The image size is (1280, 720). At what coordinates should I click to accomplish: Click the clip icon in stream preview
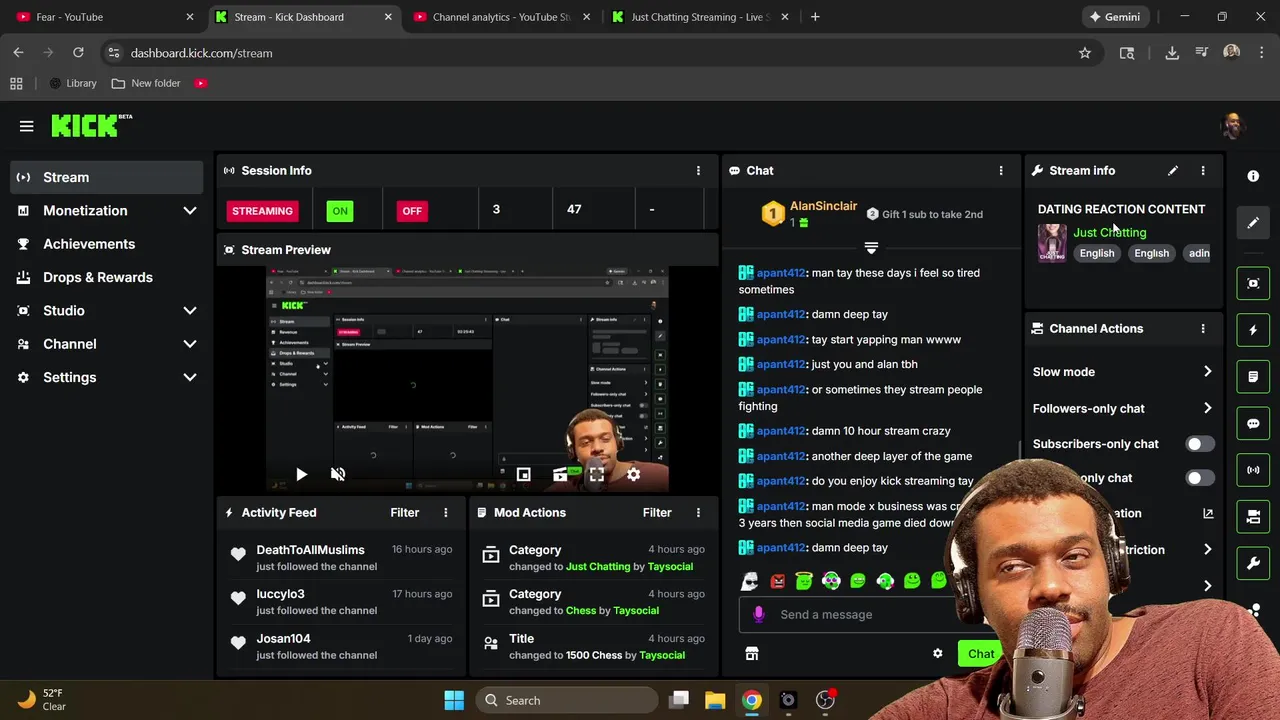click(560, 475)
